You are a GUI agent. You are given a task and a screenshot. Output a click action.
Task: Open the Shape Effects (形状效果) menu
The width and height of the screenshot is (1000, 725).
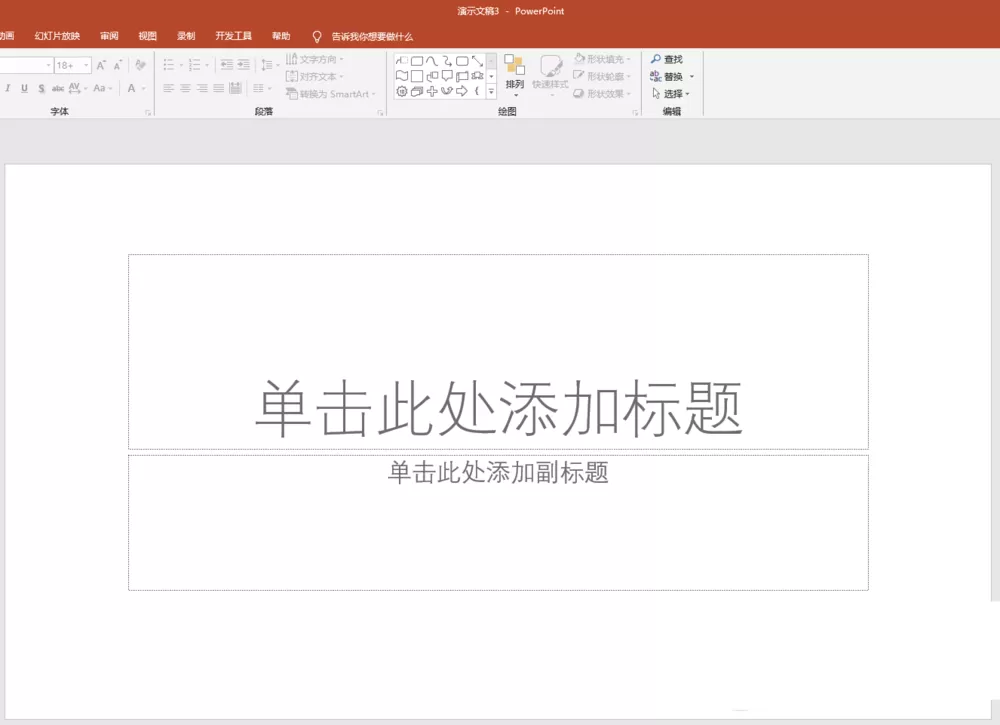coord(602,94)
